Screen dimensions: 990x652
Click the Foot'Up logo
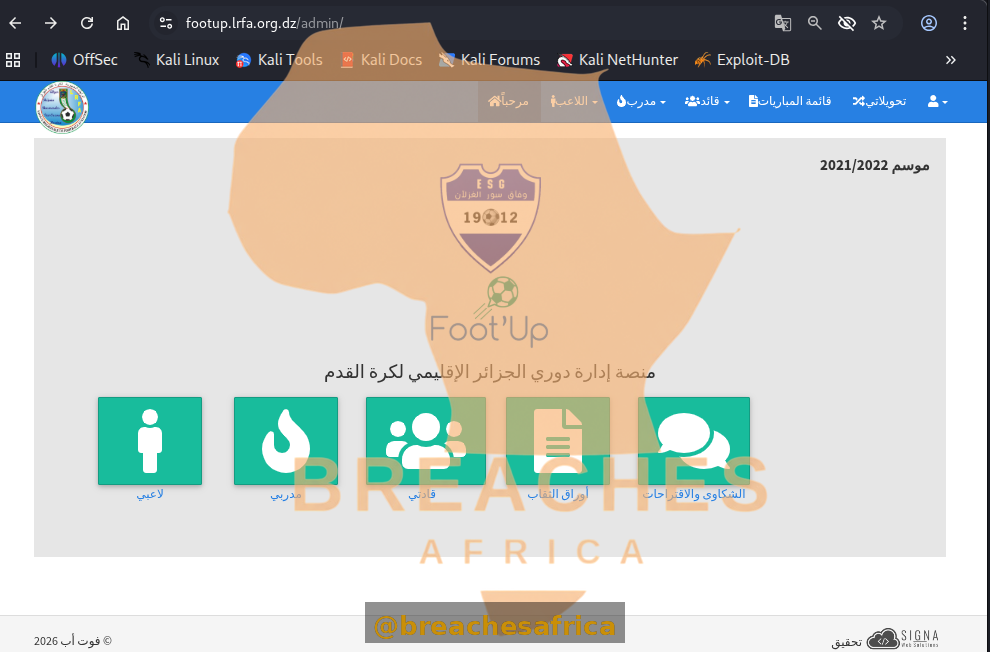coord(489,312)
